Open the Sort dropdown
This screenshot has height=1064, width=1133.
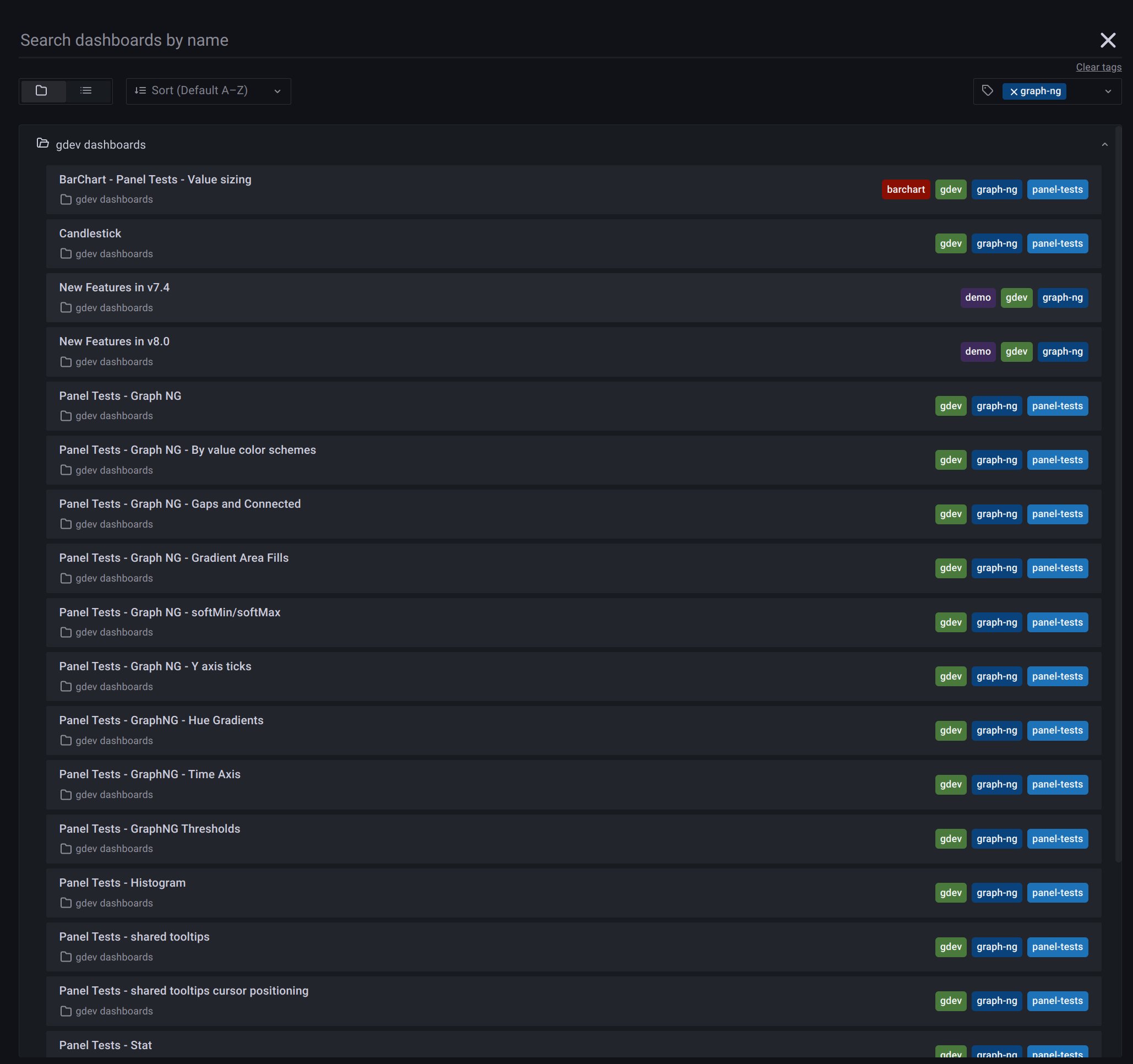[208, 91]
